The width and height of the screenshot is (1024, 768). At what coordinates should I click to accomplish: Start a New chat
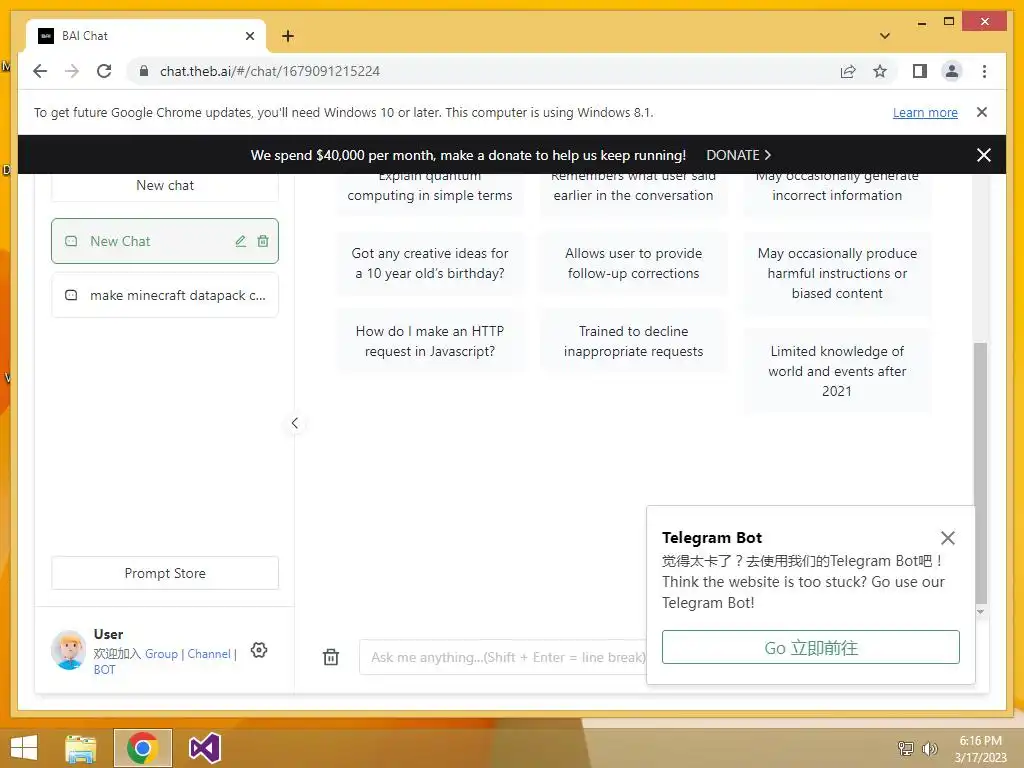coord(165,185)
